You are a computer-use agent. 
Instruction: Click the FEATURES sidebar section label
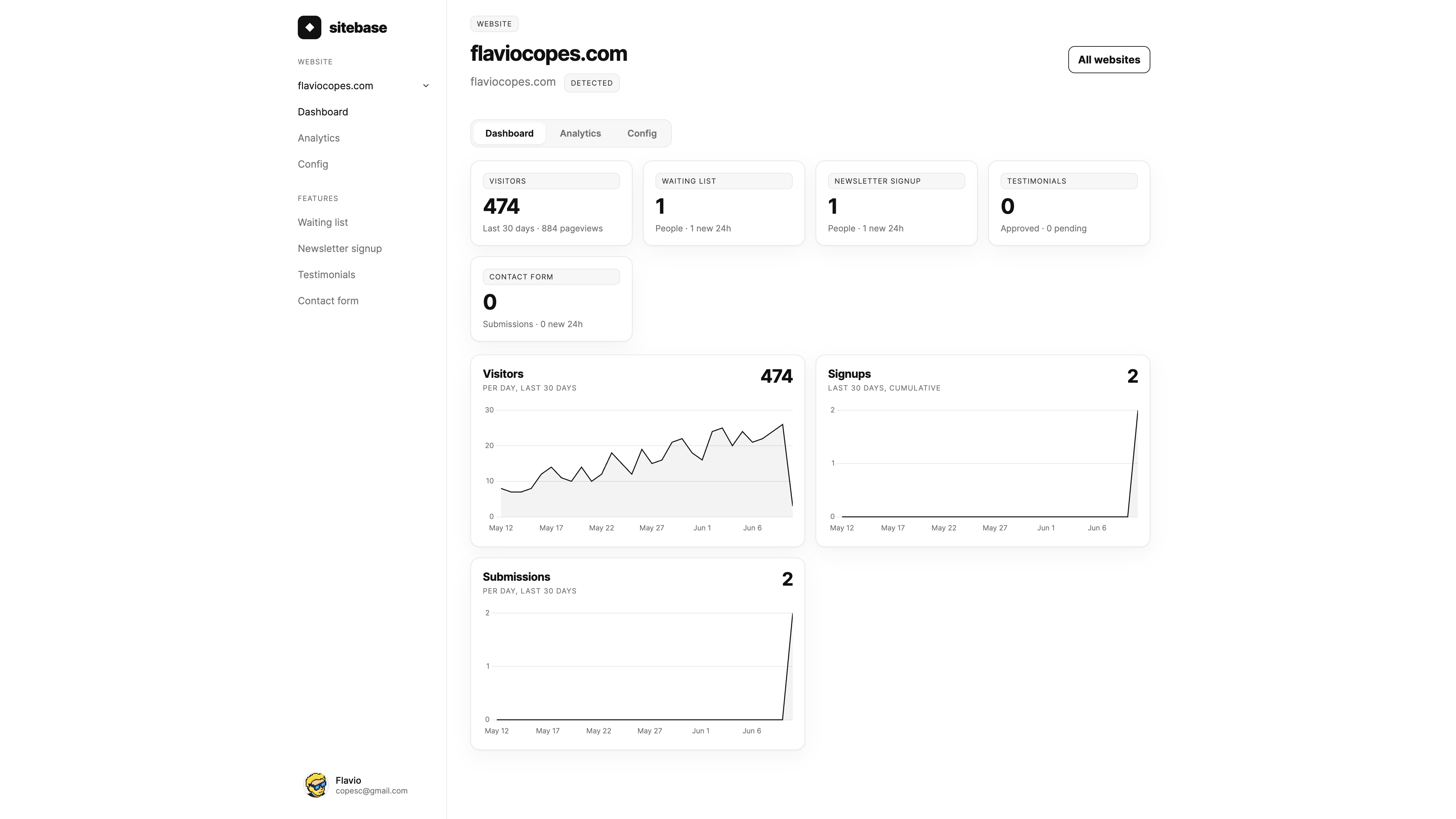[318, 198]
